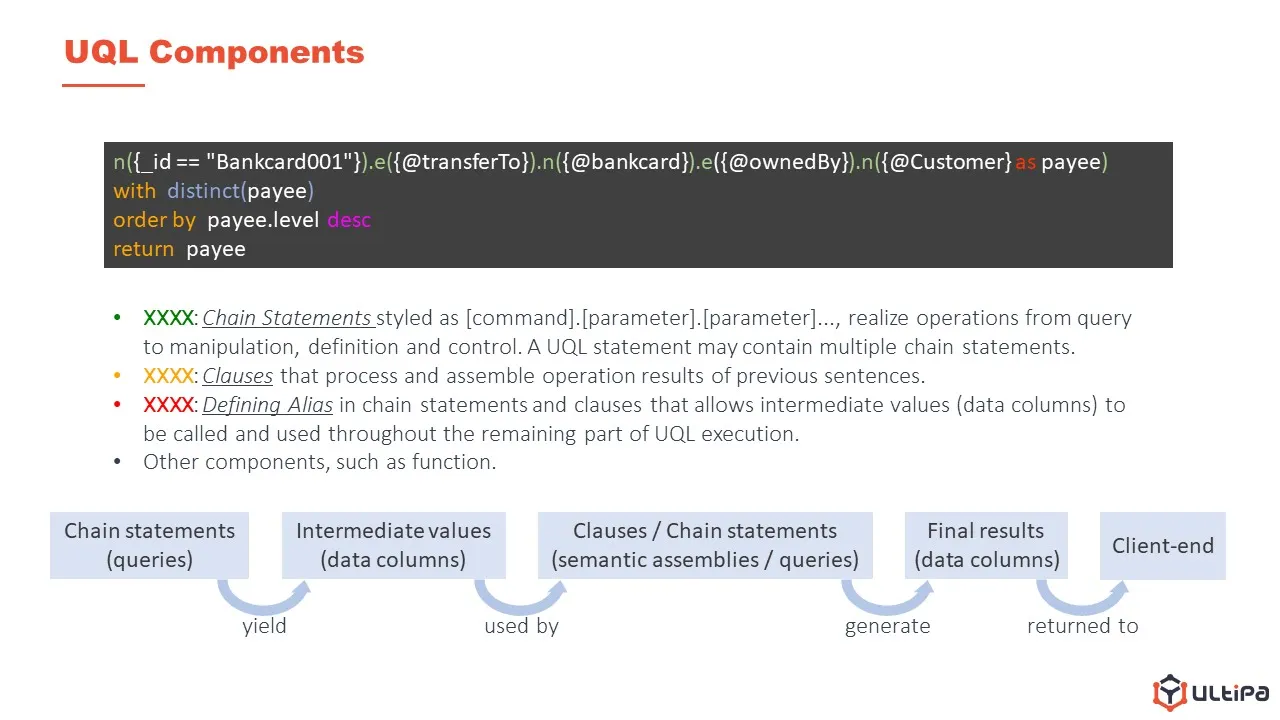Click the 'order by' keyword in code

tap(154, 220)
